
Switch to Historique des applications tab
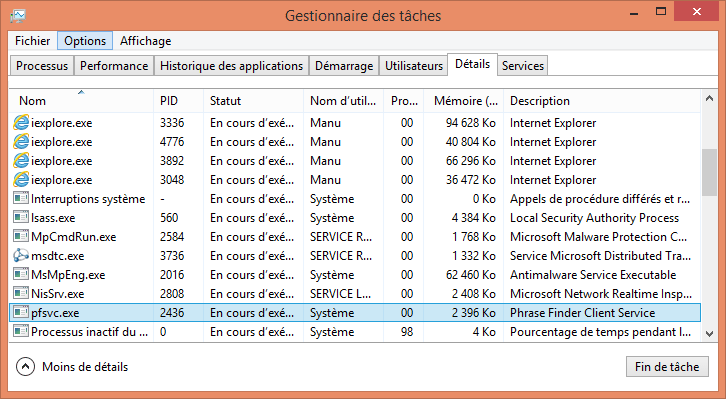[x=232, y=66]
